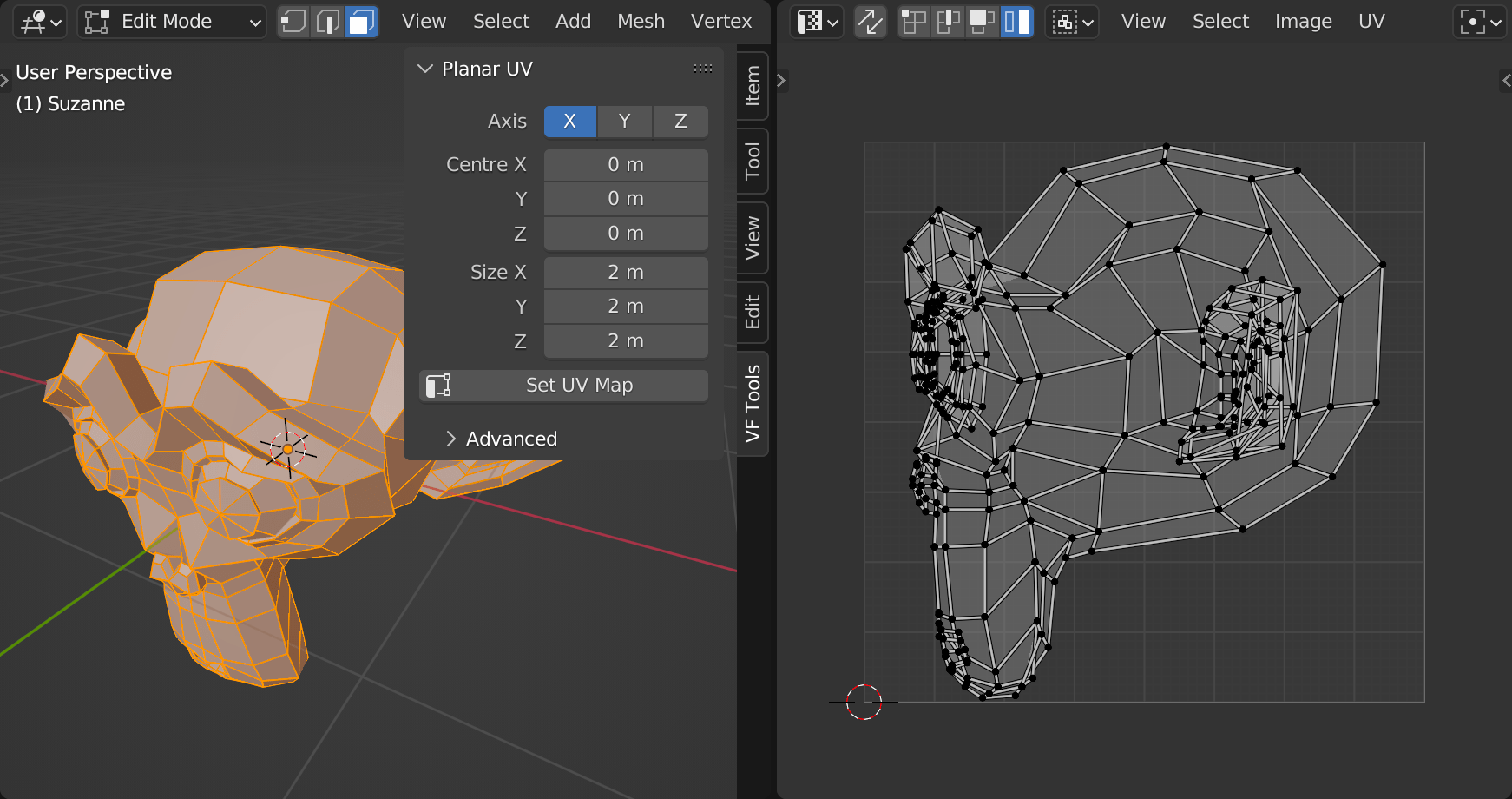Open the UV editor Image menu
Image resolution: width=1512 pixels, height=799 pixels.
pyautogui.click(x=1304, y=22)
